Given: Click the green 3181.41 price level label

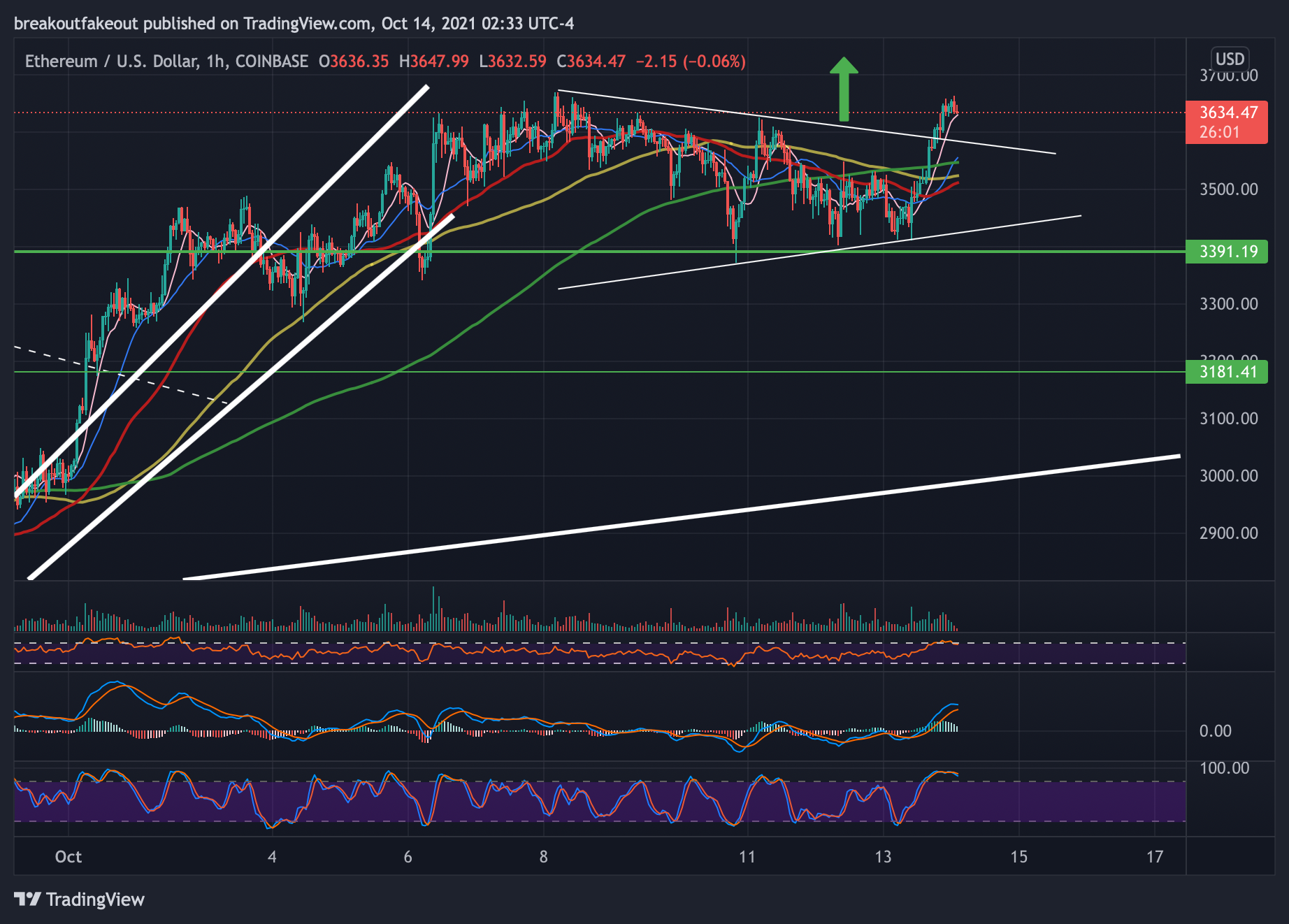Looking at the screenshot, I should point(1227,372).
